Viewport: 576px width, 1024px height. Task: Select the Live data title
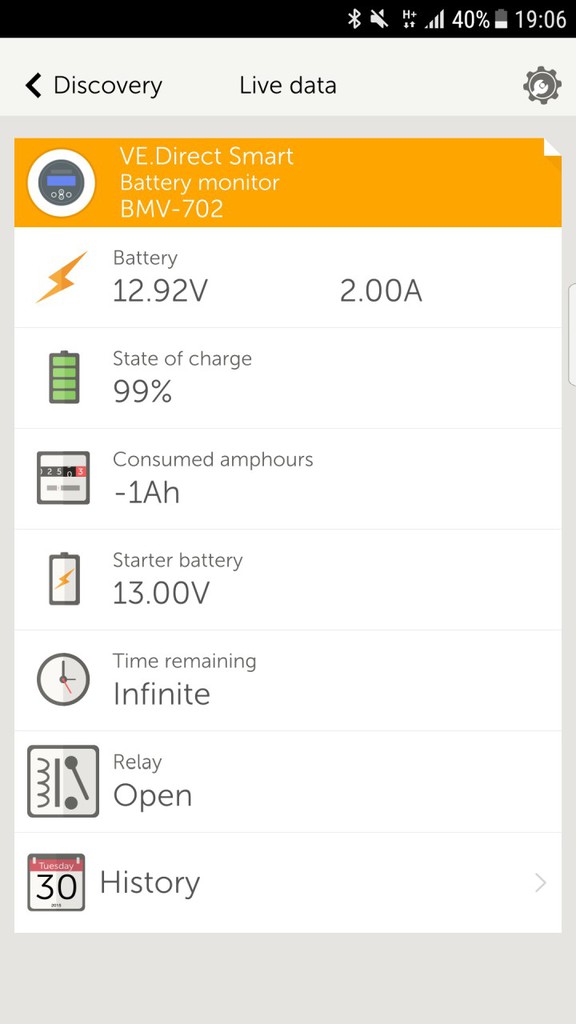pyautogui.click(x=288, y=86)
